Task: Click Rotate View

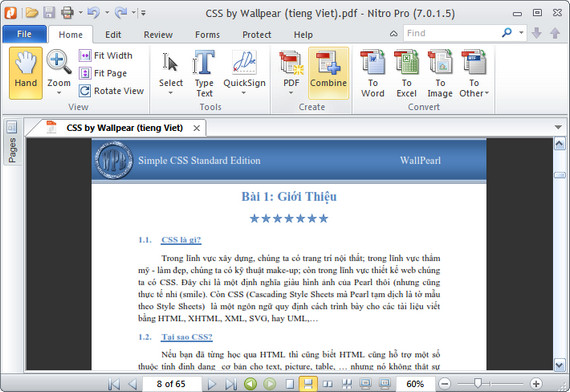Action: tap(111, 91)
